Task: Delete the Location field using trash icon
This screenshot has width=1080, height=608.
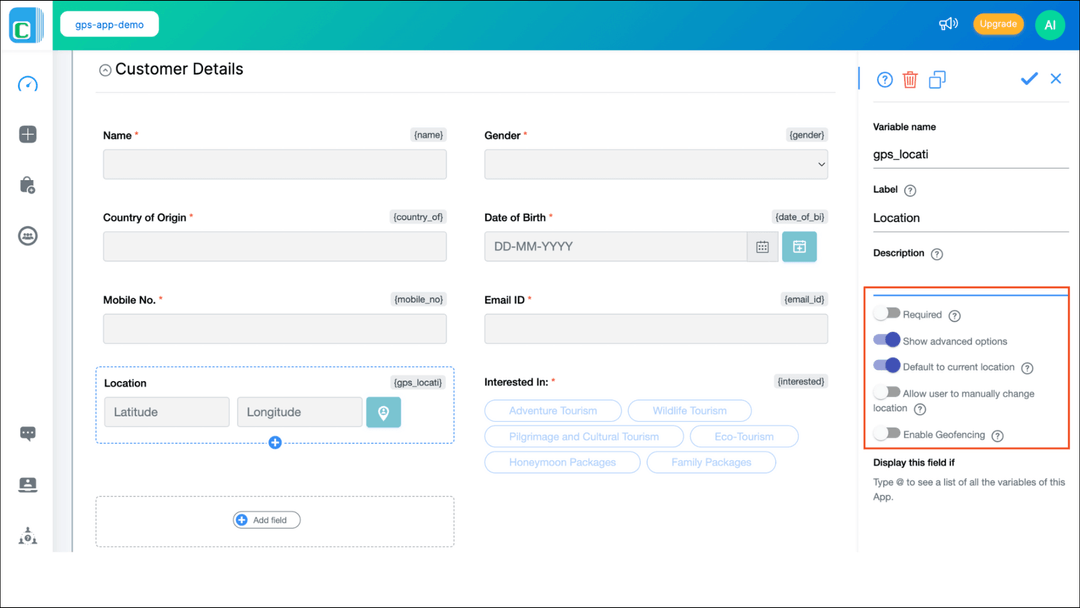Action: click(x=909, y=79)
